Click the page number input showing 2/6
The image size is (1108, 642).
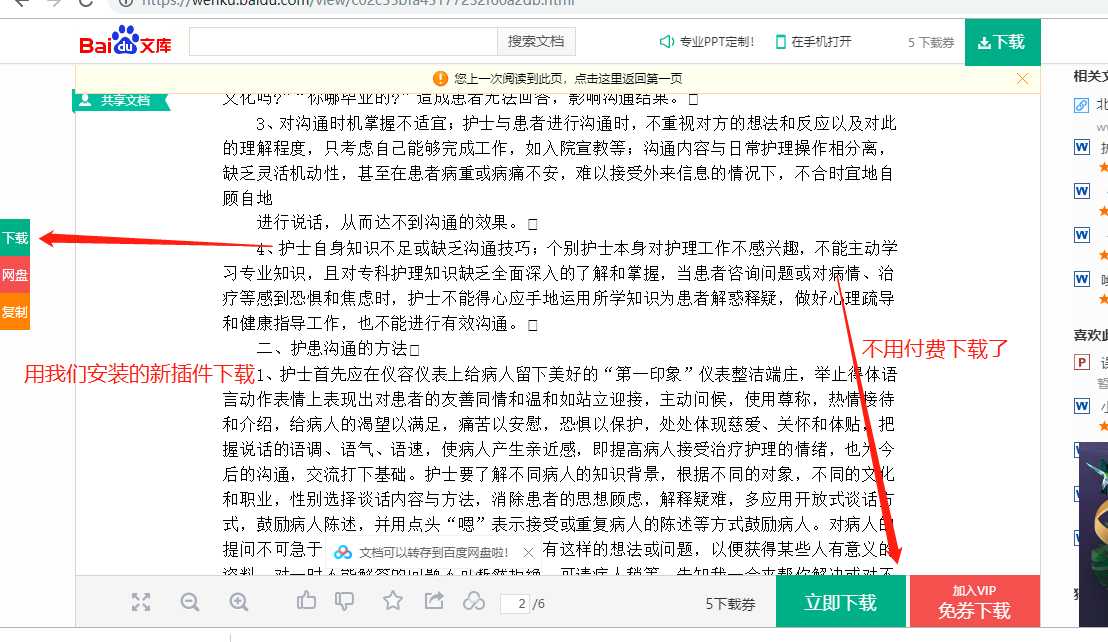(516, 602)
